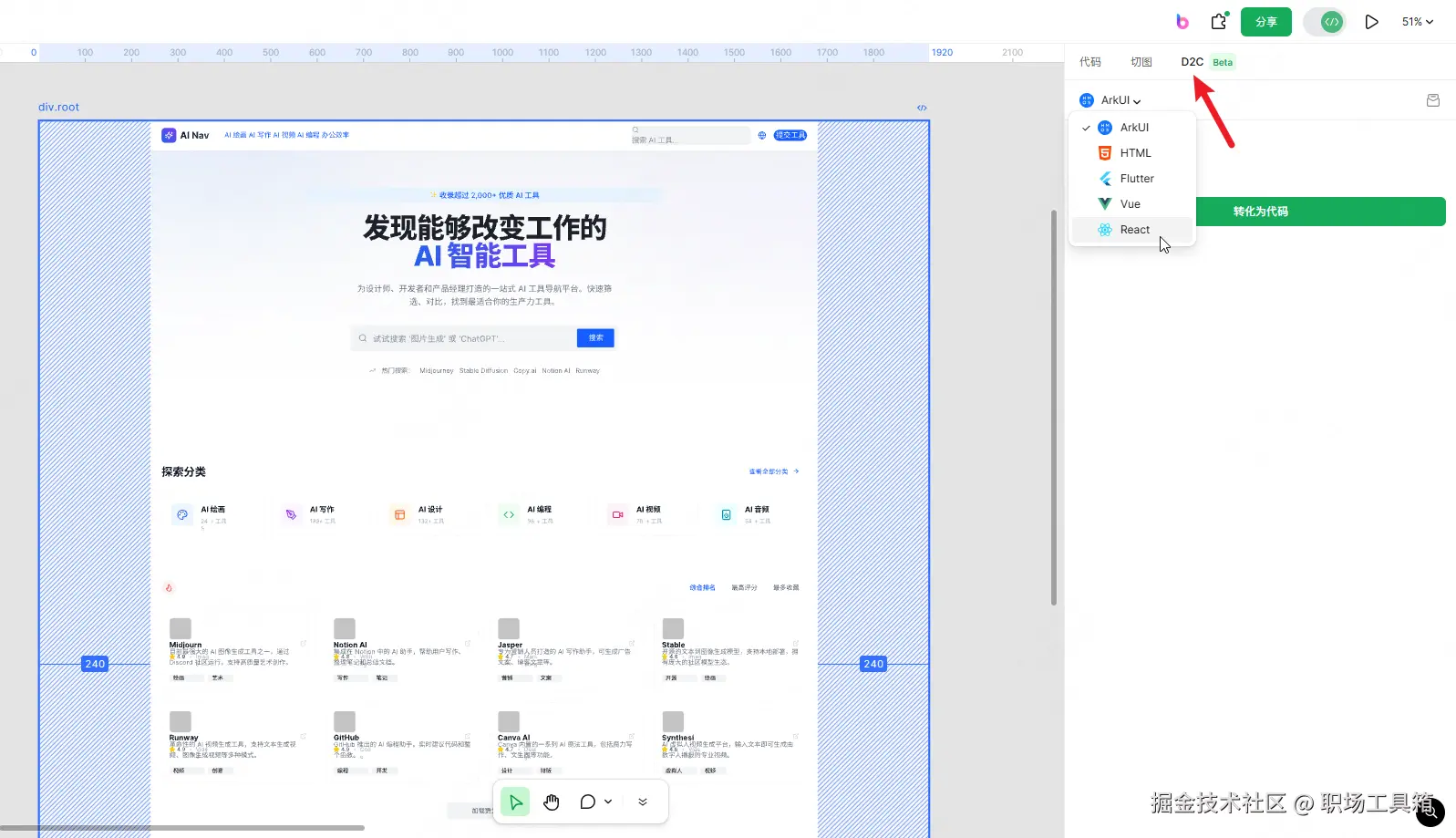The height and width of the screenshot is (838, 1456).
Task: Click the AI 绘画 category icon
Action: 182,515
